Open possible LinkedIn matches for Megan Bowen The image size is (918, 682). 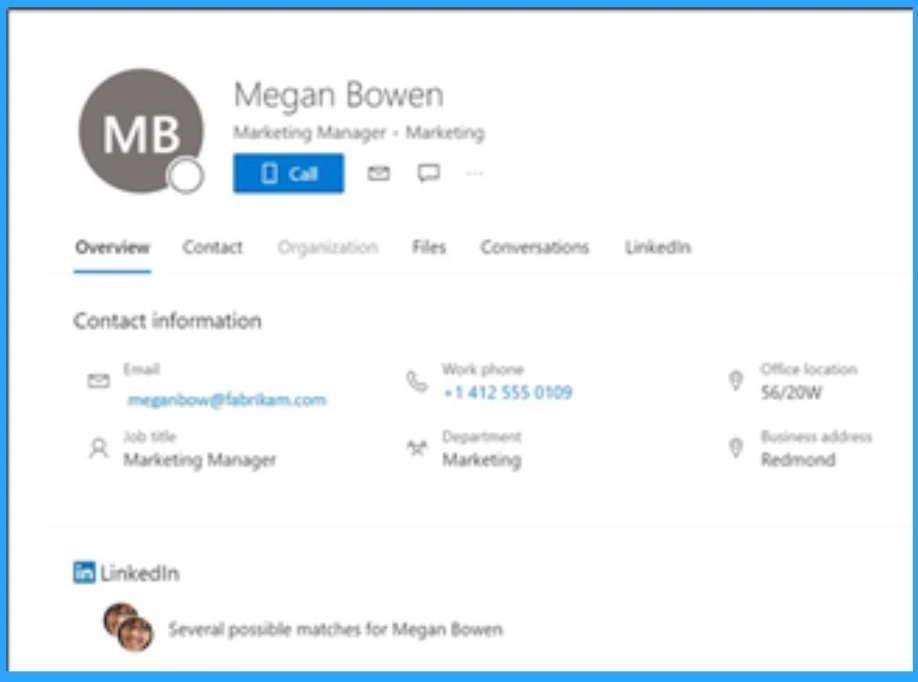pos(335,629)
